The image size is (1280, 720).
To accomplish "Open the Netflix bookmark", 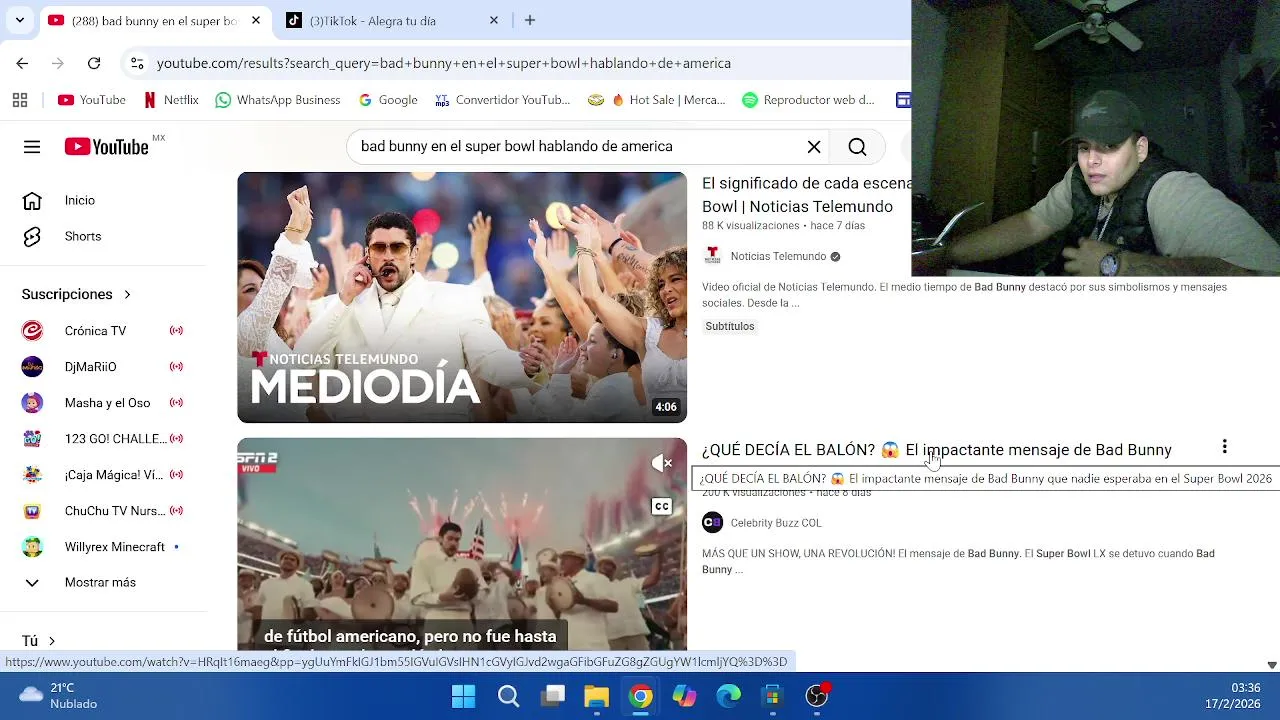I will coord(171,100).
